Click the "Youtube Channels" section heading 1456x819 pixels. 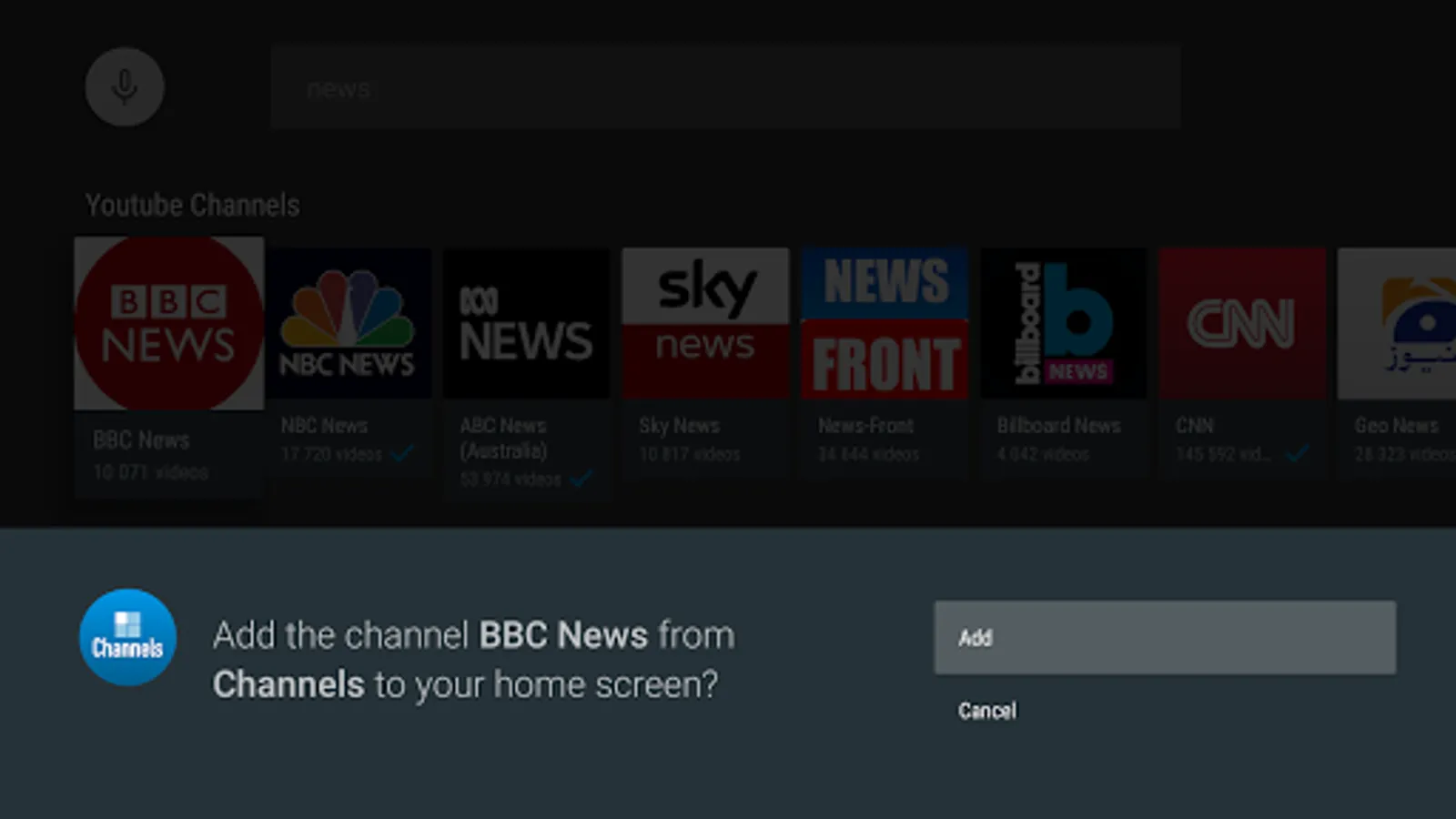click(x=192, y=206)
